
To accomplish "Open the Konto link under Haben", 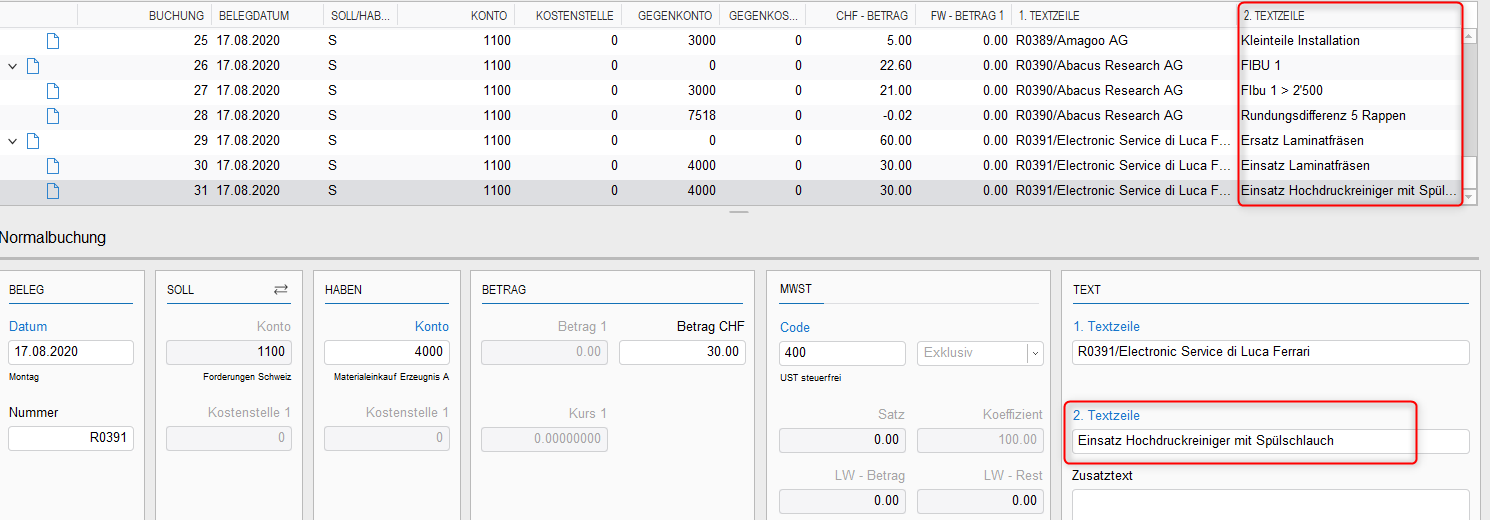I will [x=432, y=326].
